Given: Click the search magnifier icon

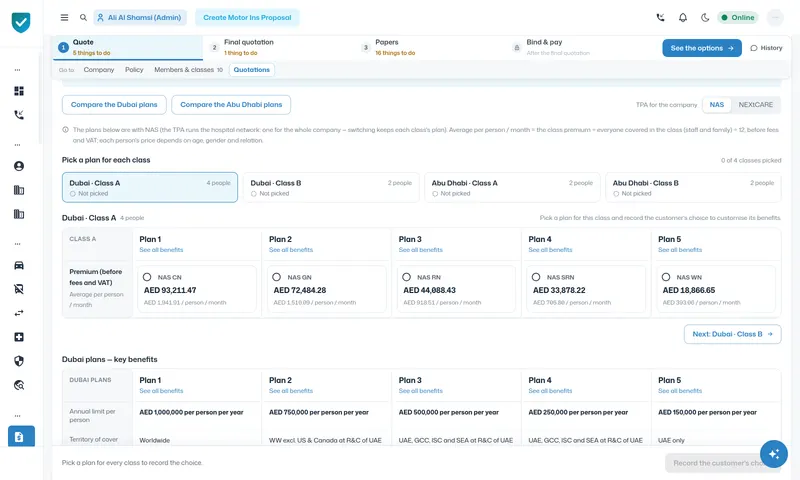Looking at the screenshot, I should [x=83, y=17].
